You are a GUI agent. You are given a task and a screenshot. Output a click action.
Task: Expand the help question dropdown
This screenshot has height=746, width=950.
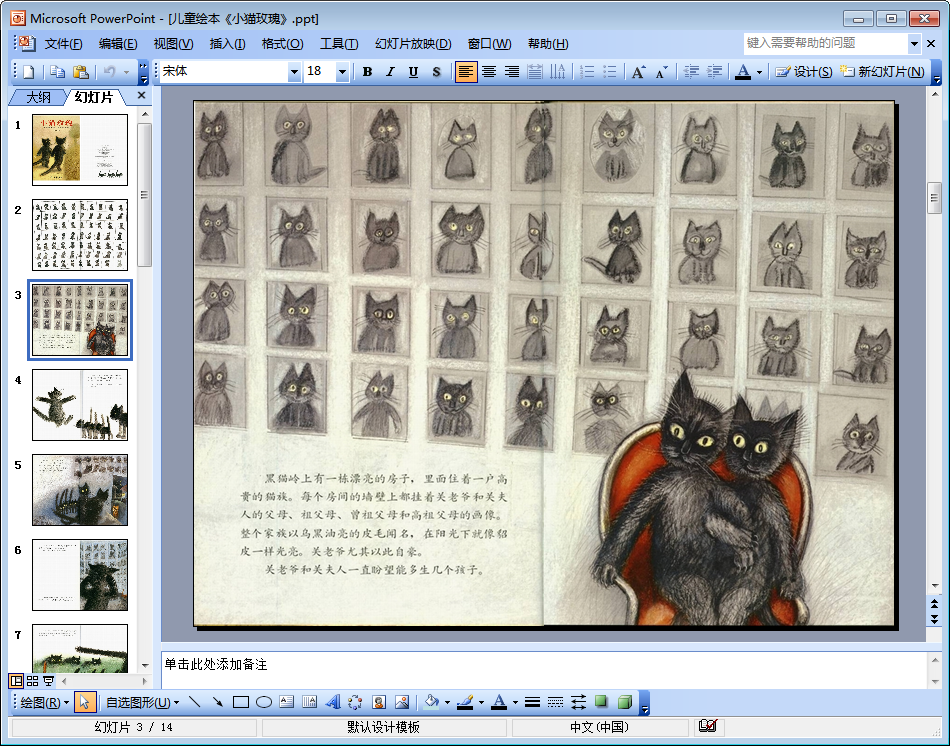click(914, 43)
